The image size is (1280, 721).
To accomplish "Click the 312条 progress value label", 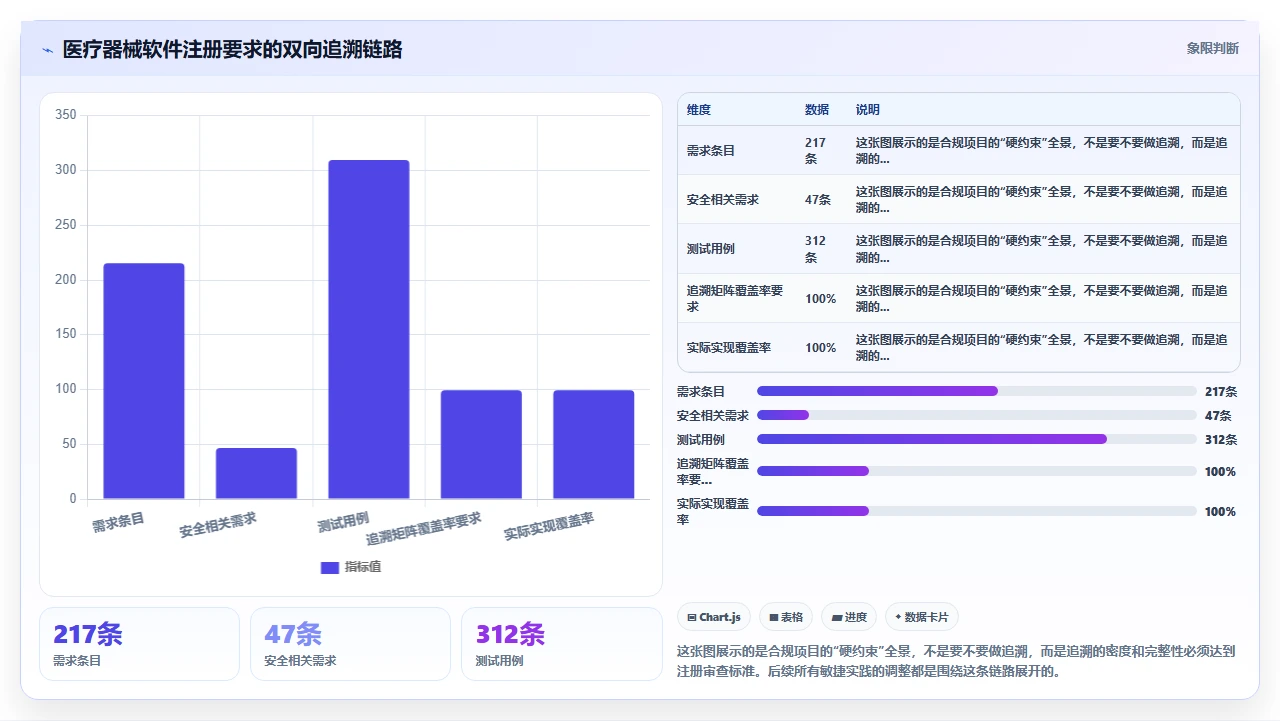I will (x=1221, y=440).
